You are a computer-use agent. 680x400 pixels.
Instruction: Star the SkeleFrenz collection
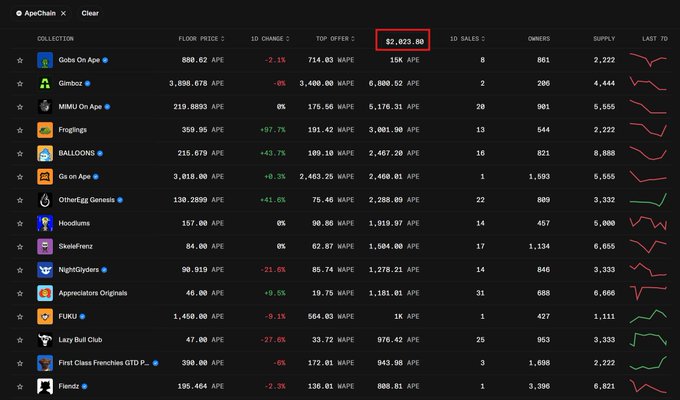(x=20, y=247)
